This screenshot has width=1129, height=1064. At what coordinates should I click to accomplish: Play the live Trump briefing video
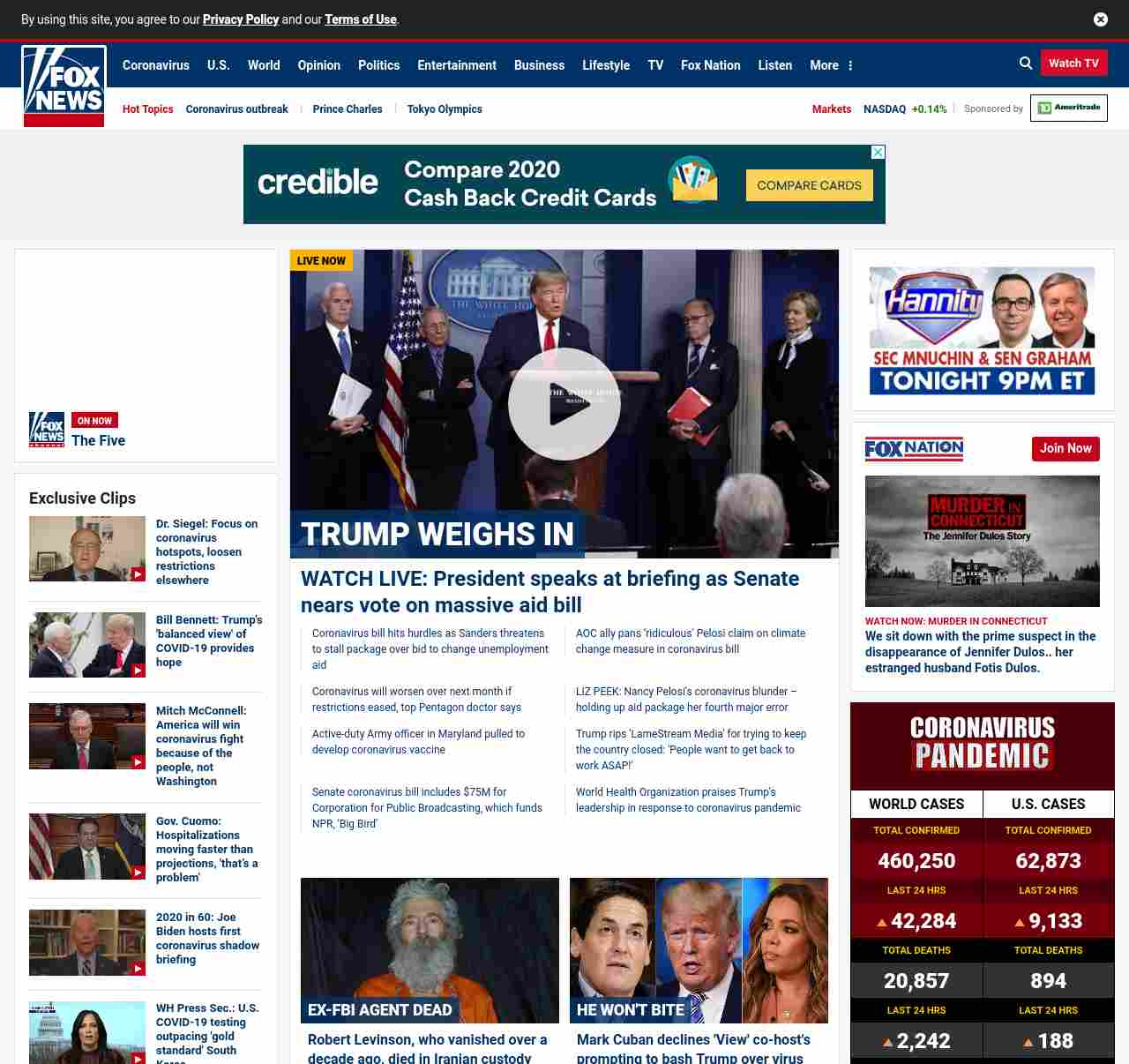tap(564, 404)
